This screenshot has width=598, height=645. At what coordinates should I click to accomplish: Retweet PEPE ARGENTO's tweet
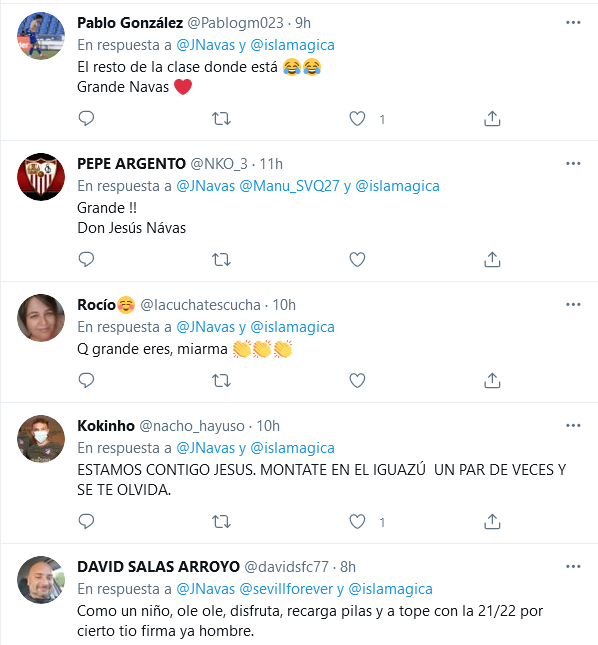point(221,260)
